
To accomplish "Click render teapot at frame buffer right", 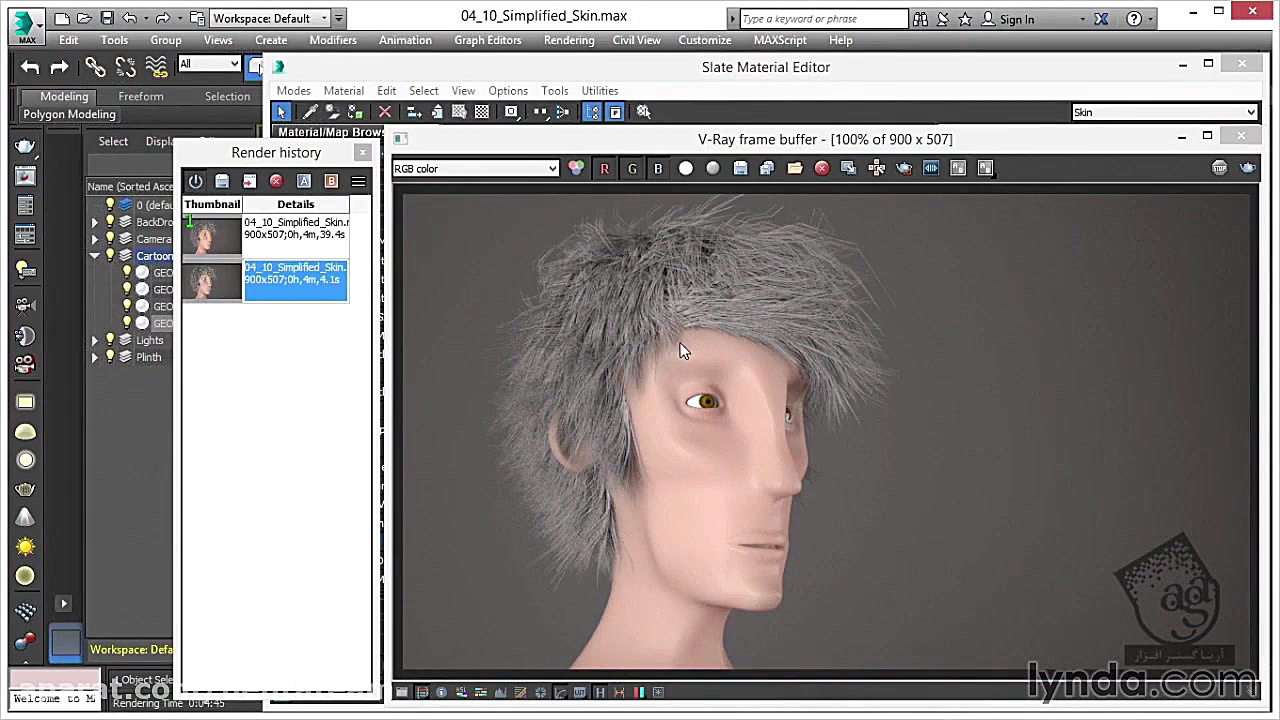I will coord(1247,168).
